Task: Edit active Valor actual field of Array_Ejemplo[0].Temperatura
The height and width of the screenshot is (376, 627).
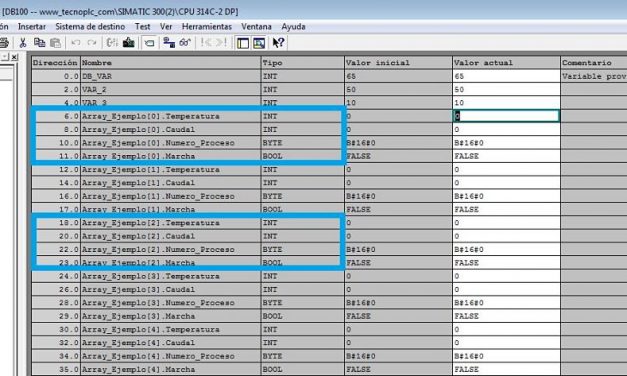Action: [506, 116]
